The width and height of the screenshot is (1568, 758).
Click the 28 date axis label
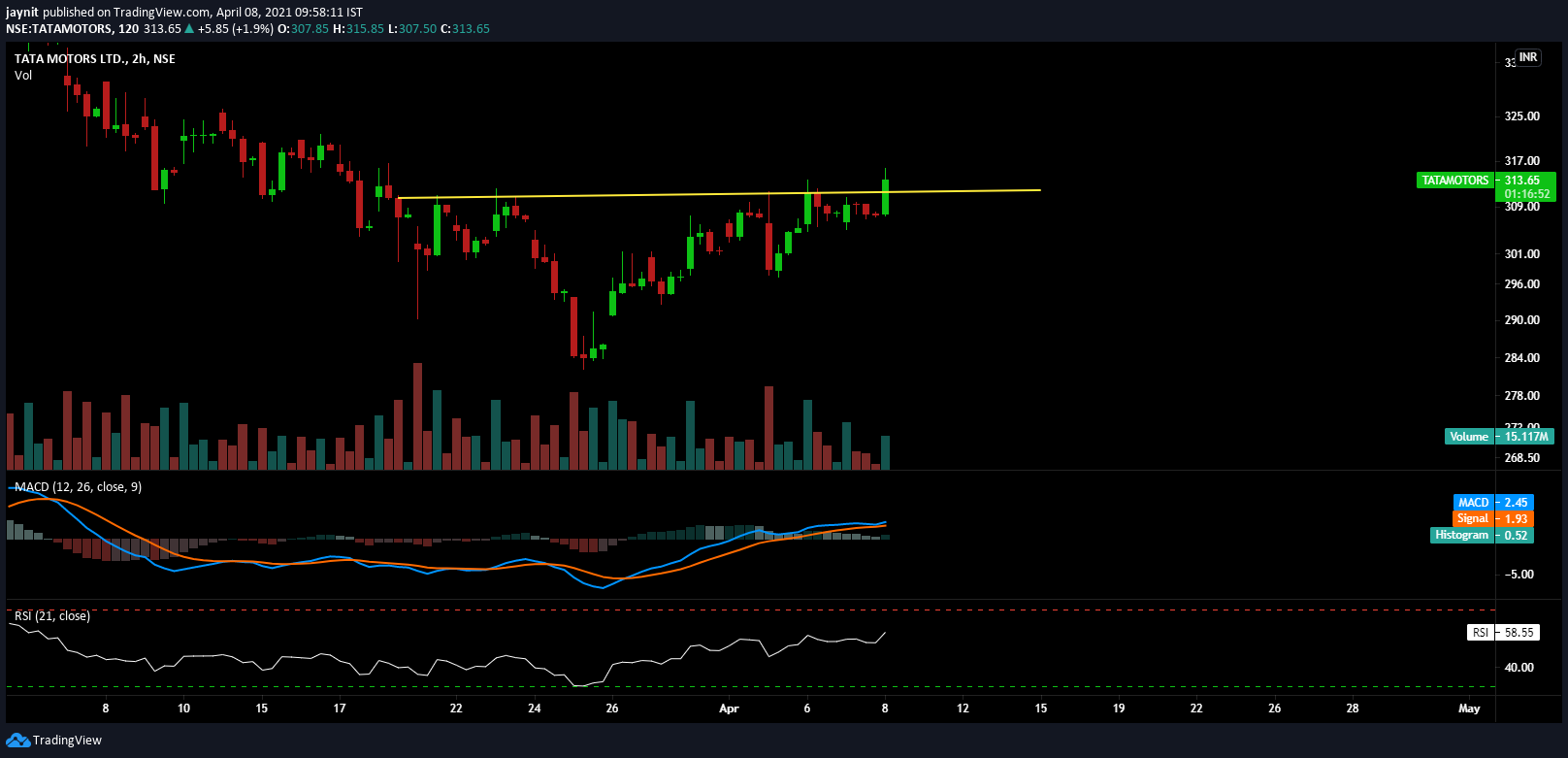[x=1352, y=709]
